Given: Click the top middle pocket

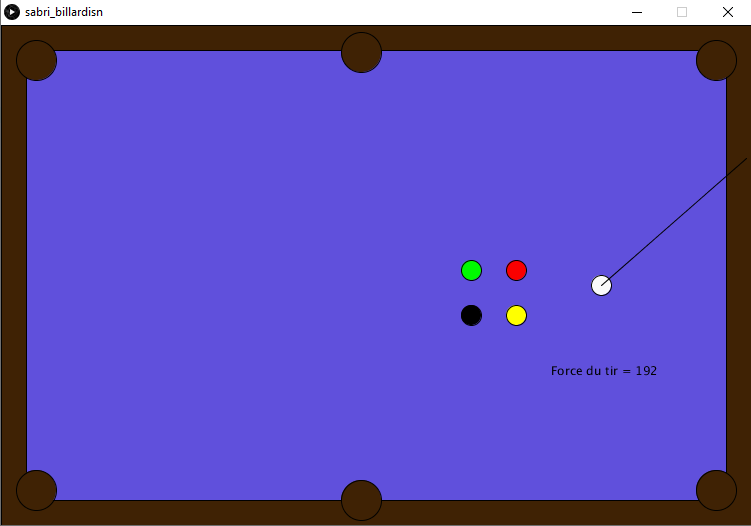Looking at the screenshot, I should [x=362, y=53].
